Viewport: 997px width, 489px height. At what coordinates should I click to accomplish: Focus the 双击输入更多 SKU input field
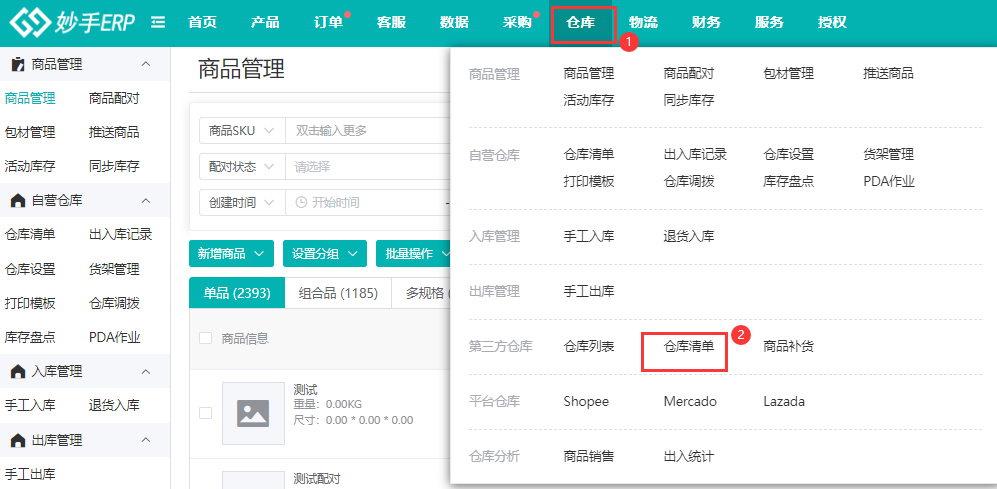(369, 131)
